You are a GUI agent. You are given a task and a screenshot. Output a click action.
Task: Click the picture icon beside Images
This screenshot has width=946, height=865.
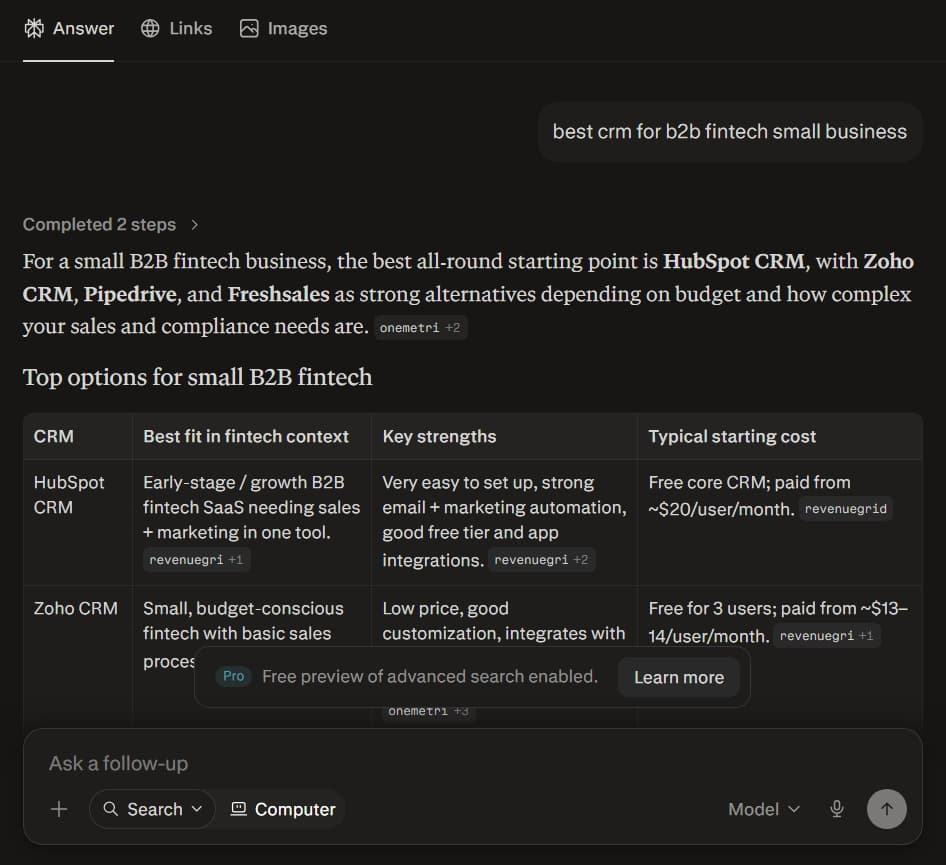coord(249,28)
